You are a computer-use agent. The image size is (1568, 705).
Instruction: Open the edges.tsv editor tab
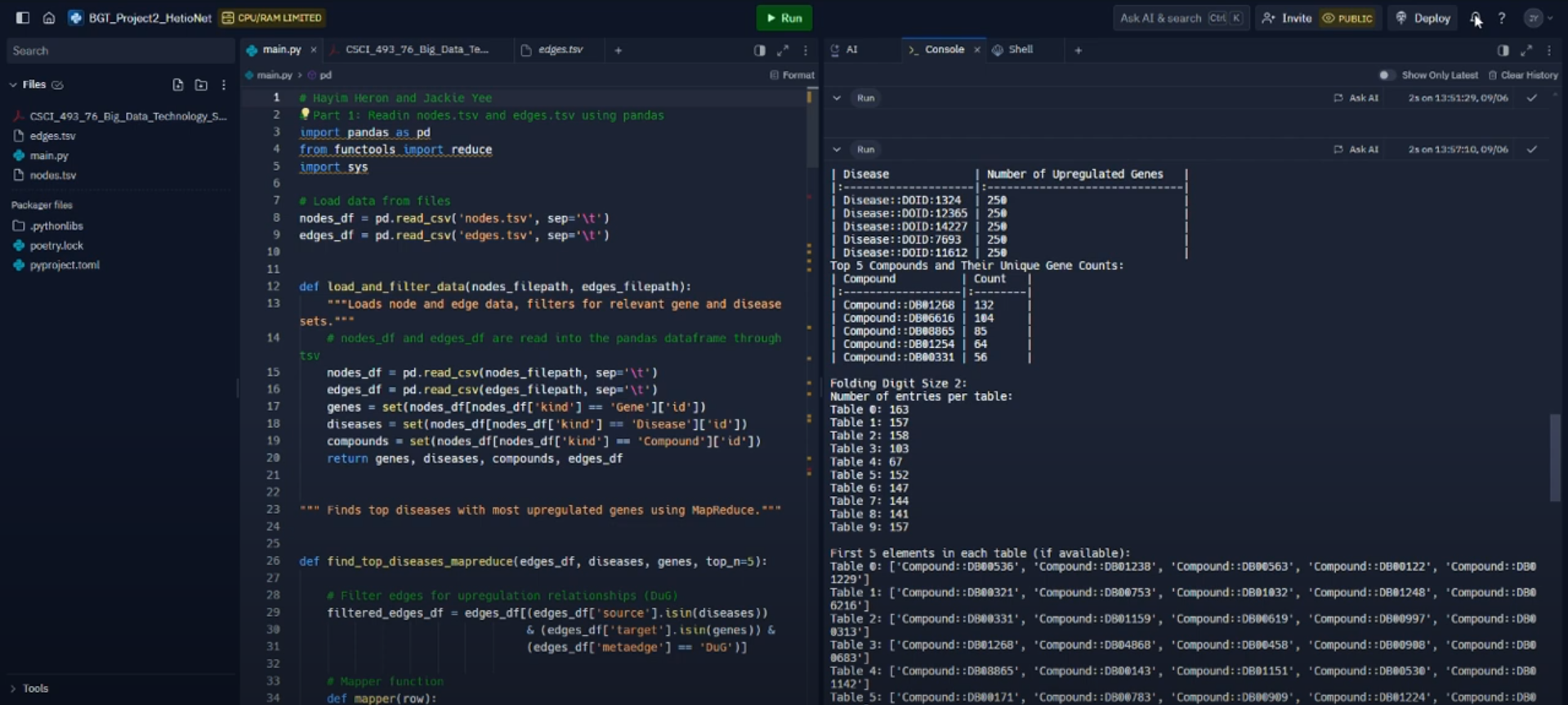click(560, 50)
